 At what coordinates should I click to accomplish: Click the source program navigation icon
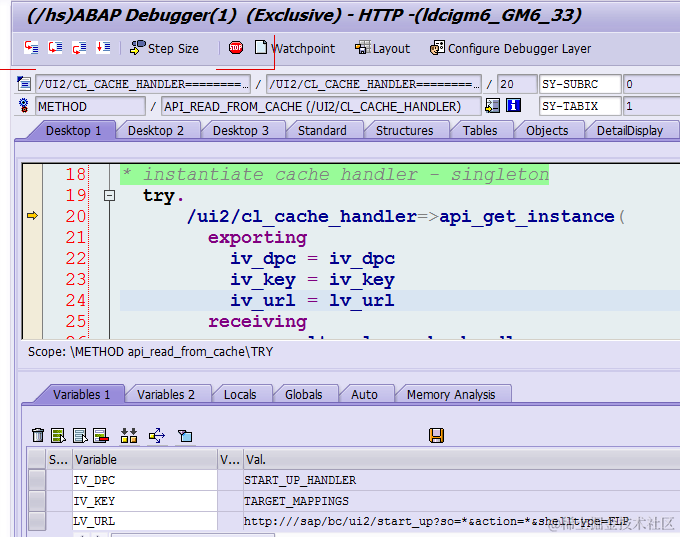24,83
